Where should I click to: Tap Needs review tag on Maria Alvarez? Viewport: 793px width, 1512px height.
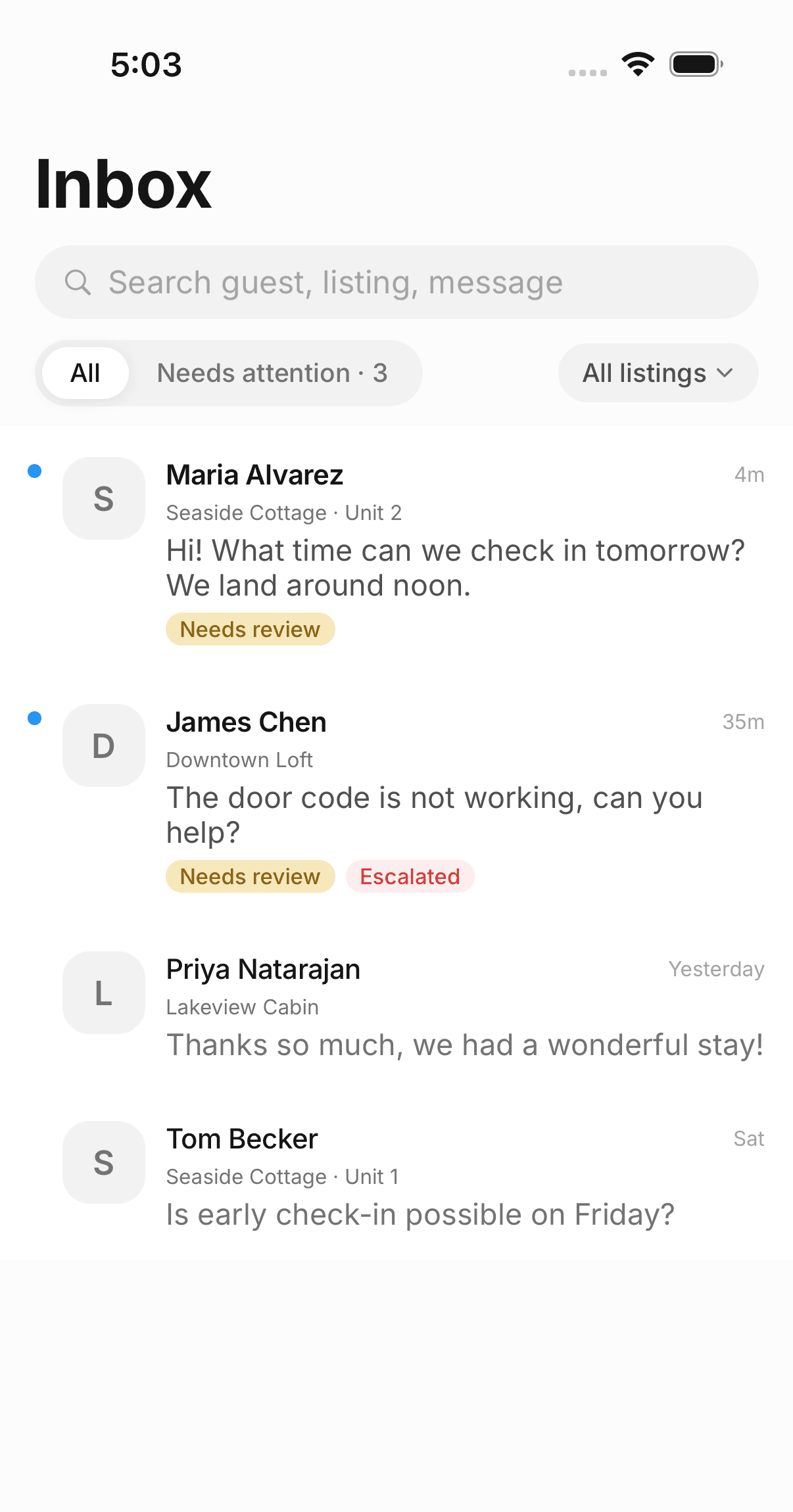point(251,629)
